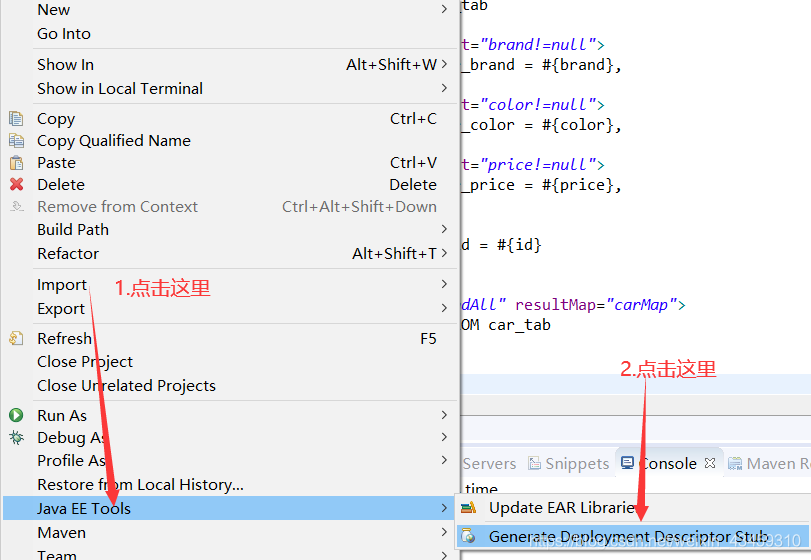This screenshot has height=560, width=811.
Task: Expand Show in Local Terminal submenu arrow
Action: pyautogui.click(x=444, y=88)
